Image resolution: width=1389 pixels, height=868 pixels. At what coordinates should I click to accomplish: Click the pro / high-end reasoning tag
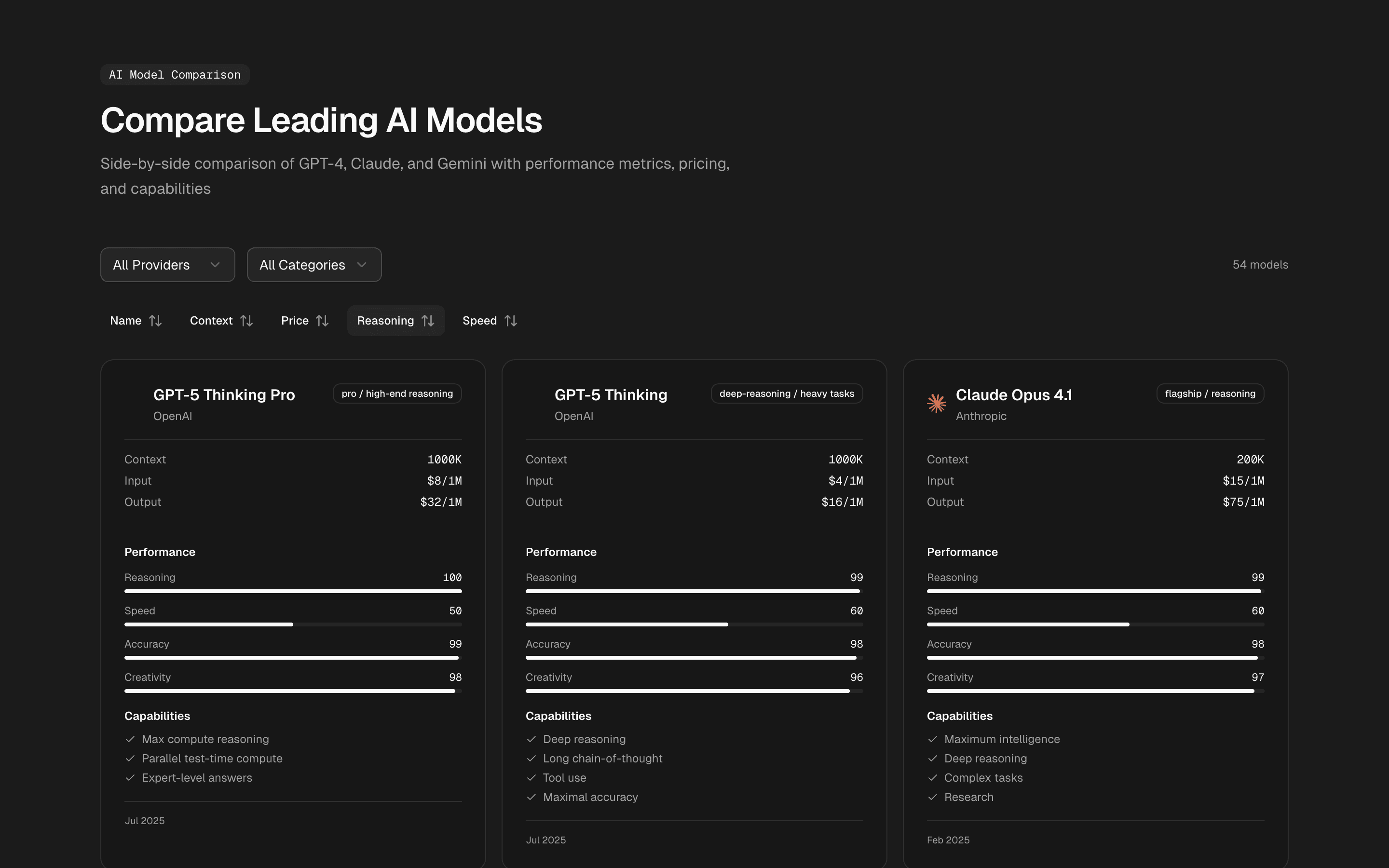click(x=397, y=394)
